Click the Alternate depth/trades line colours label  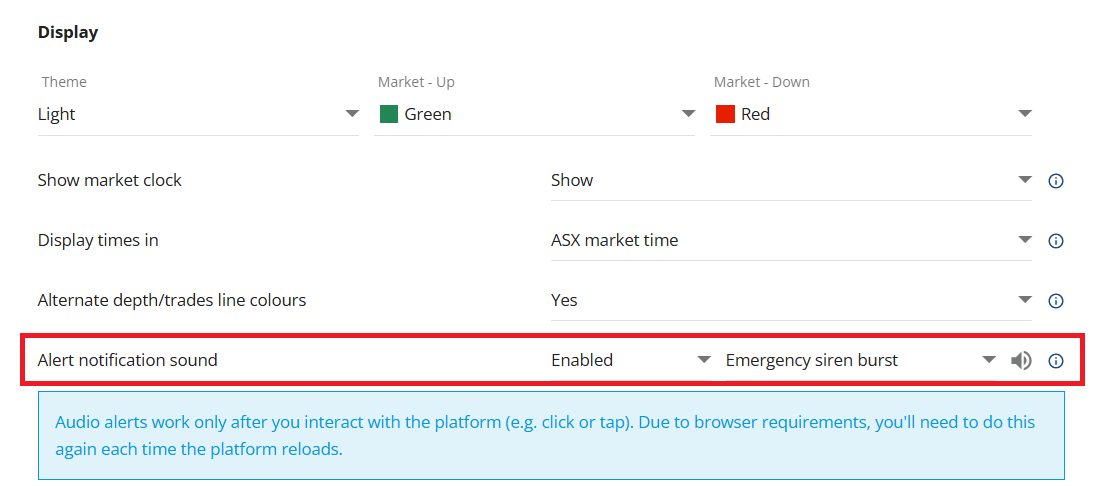(172, 300)
